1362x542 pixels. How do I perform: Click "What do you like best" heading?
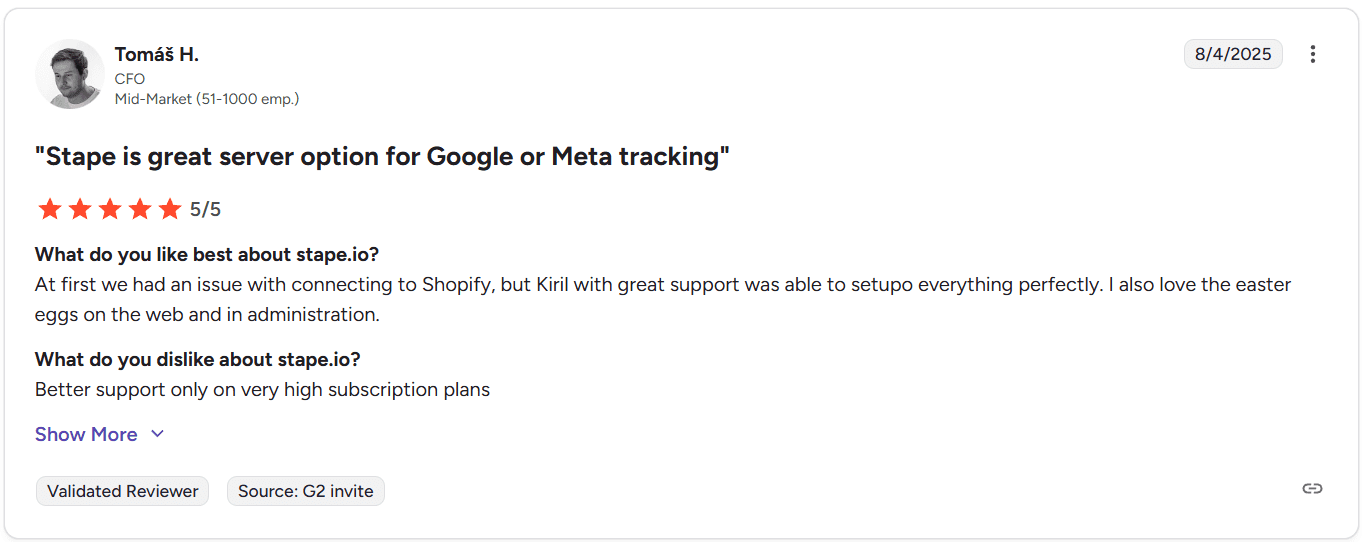(x=207, y=254)
